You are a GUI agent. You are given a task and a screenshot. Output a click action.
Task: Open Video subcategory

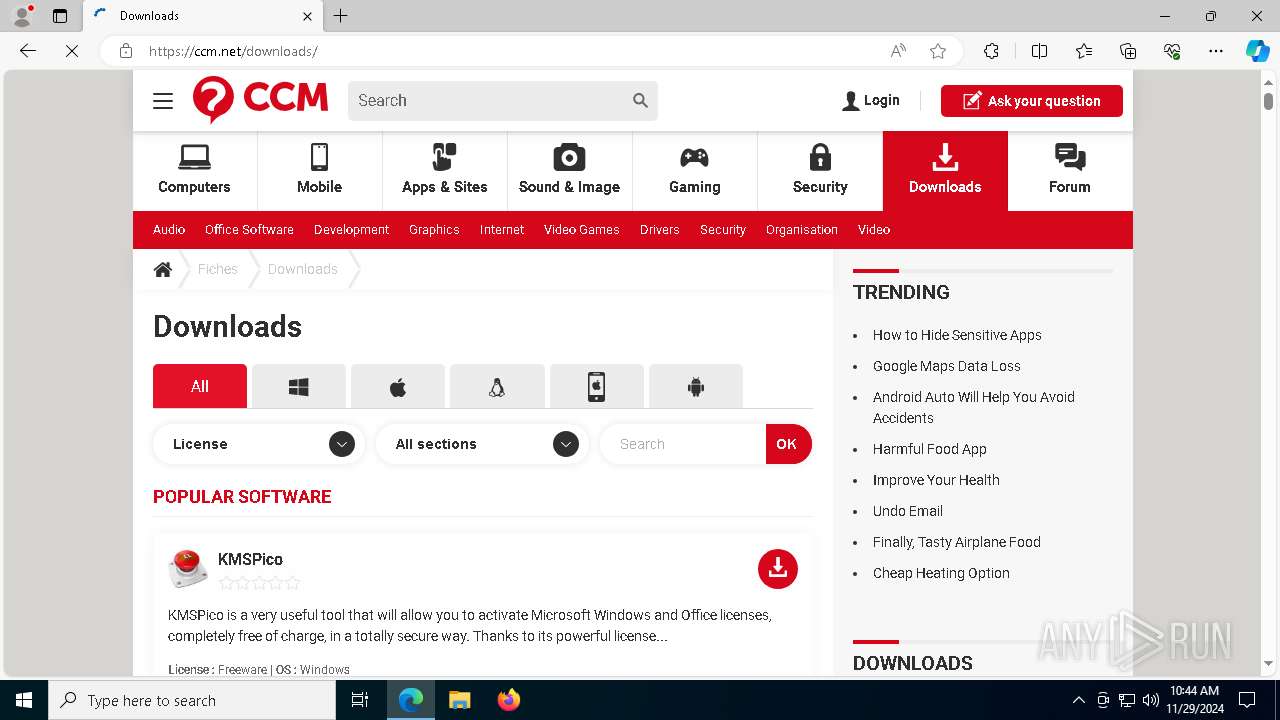pos(874,230)
